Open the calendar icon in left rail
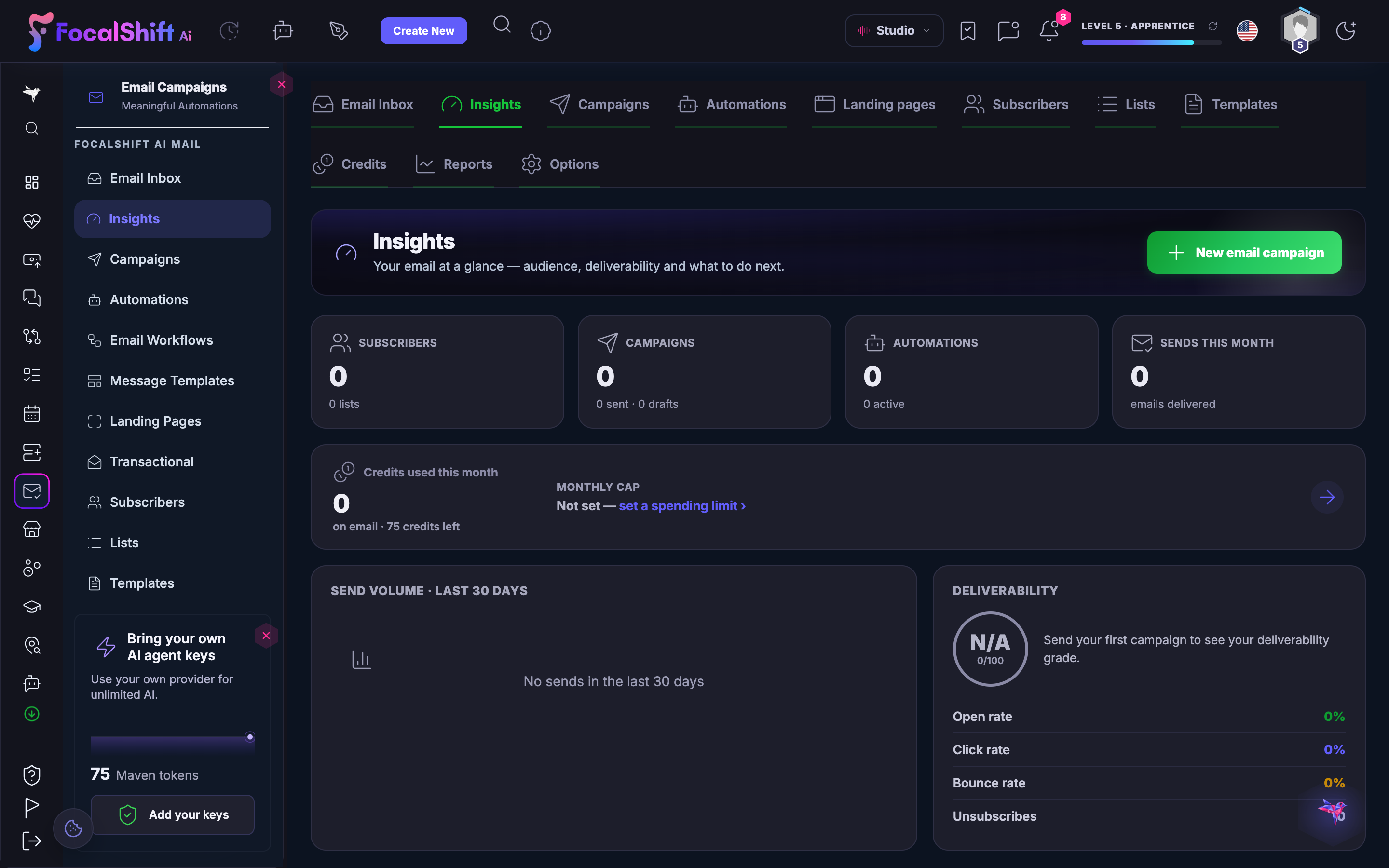Viewport: 1389px width, 868px height. coord(31,413)
